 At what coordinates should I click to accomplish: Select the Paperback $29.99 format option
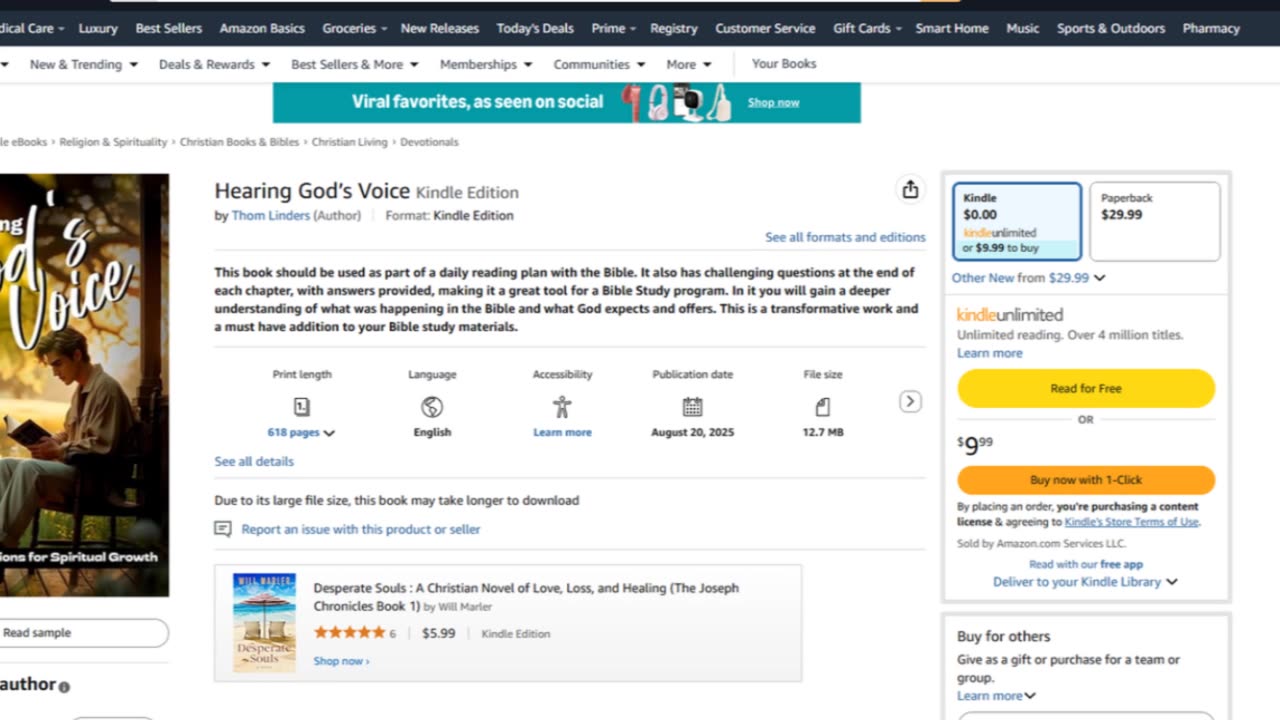click(1154, 221)
